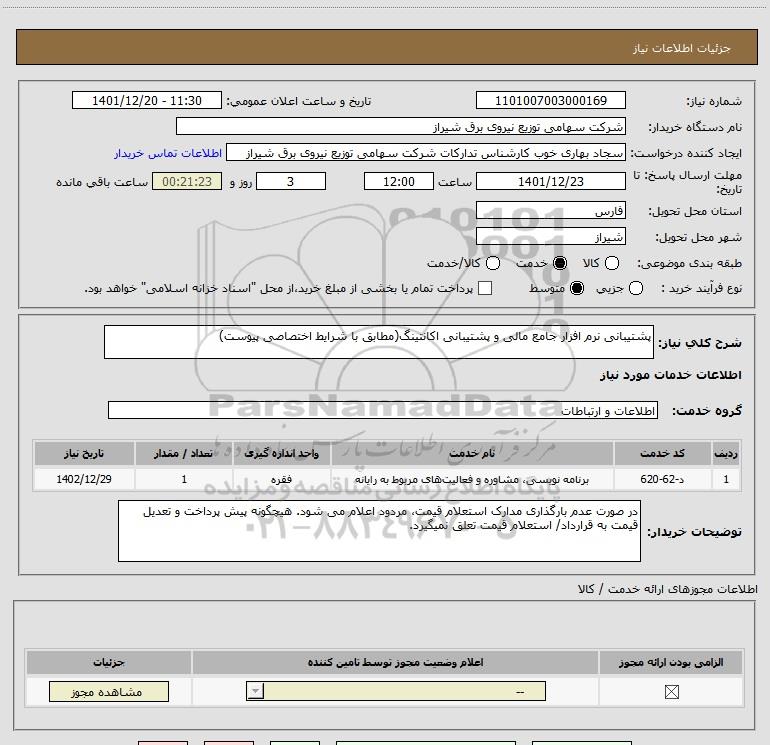Click the remaining days field showing 3
Viewport: 770px width, 745px height.
click(x=291, y=181)
